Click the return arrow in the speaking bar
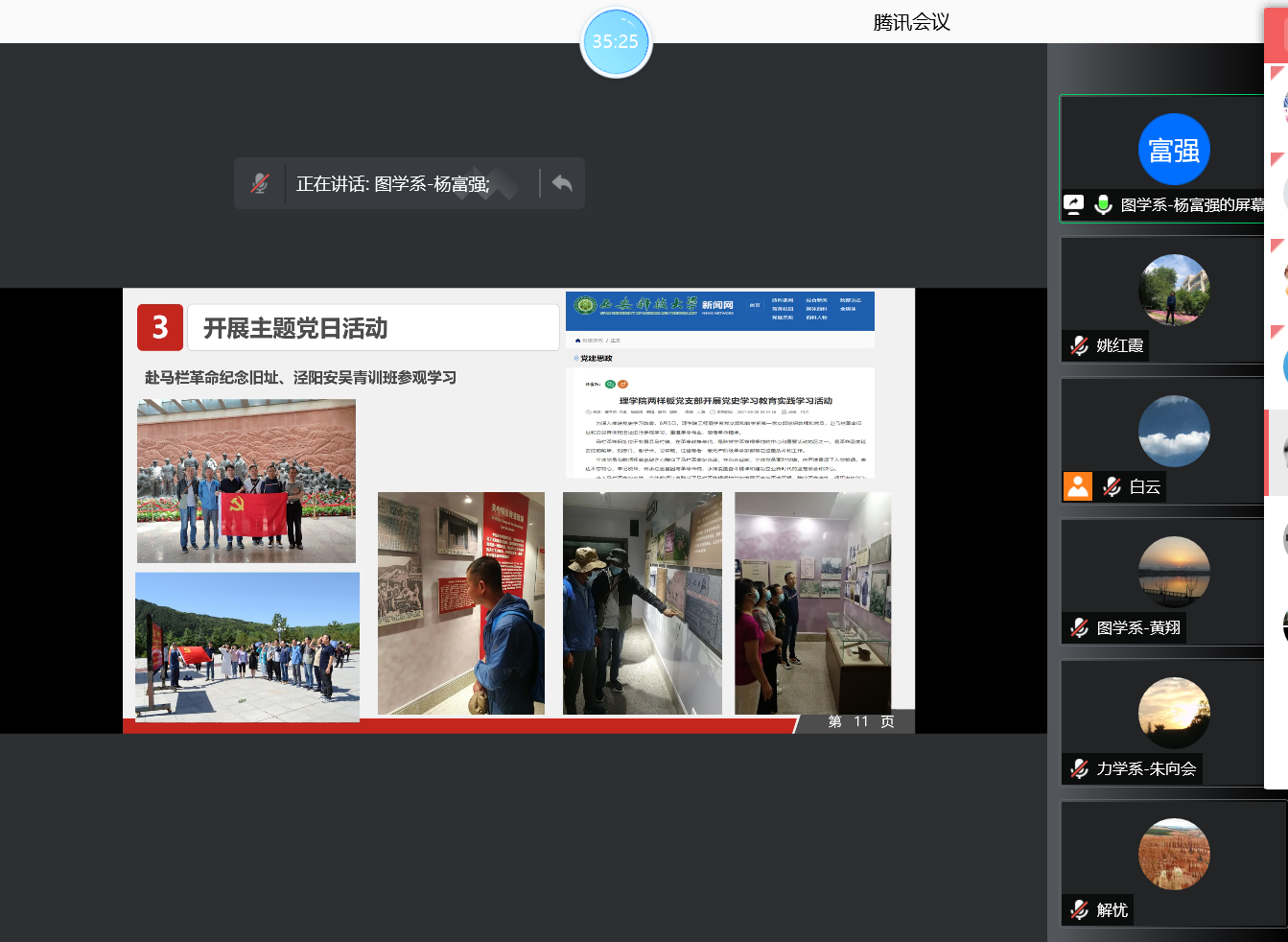The image size is (1288, 942). pos(562,183)
